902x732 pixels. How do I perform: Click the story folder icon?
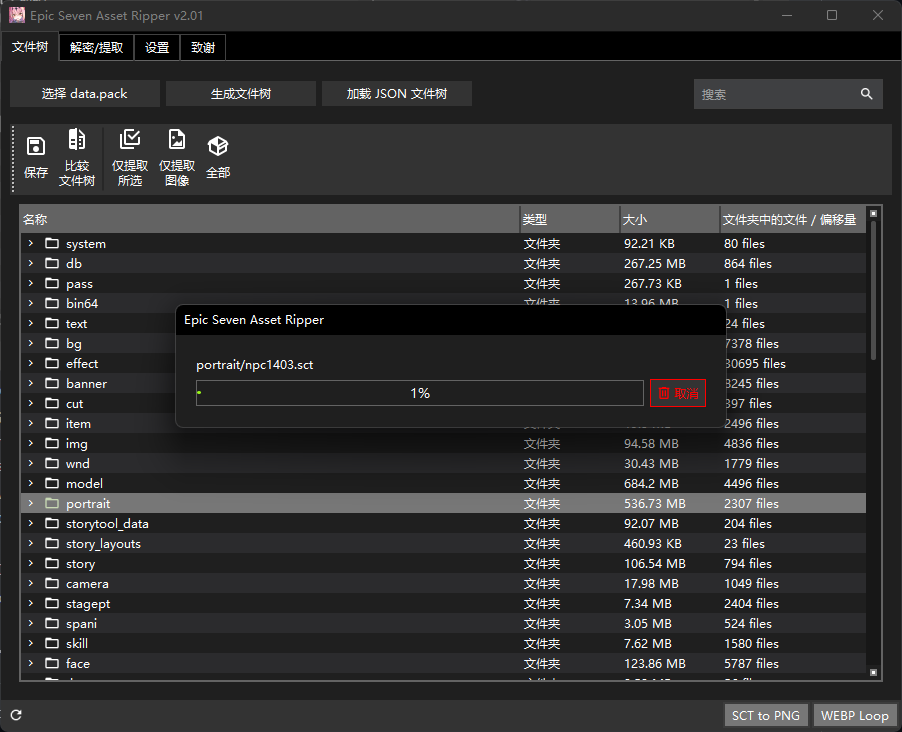click(52, 563)
